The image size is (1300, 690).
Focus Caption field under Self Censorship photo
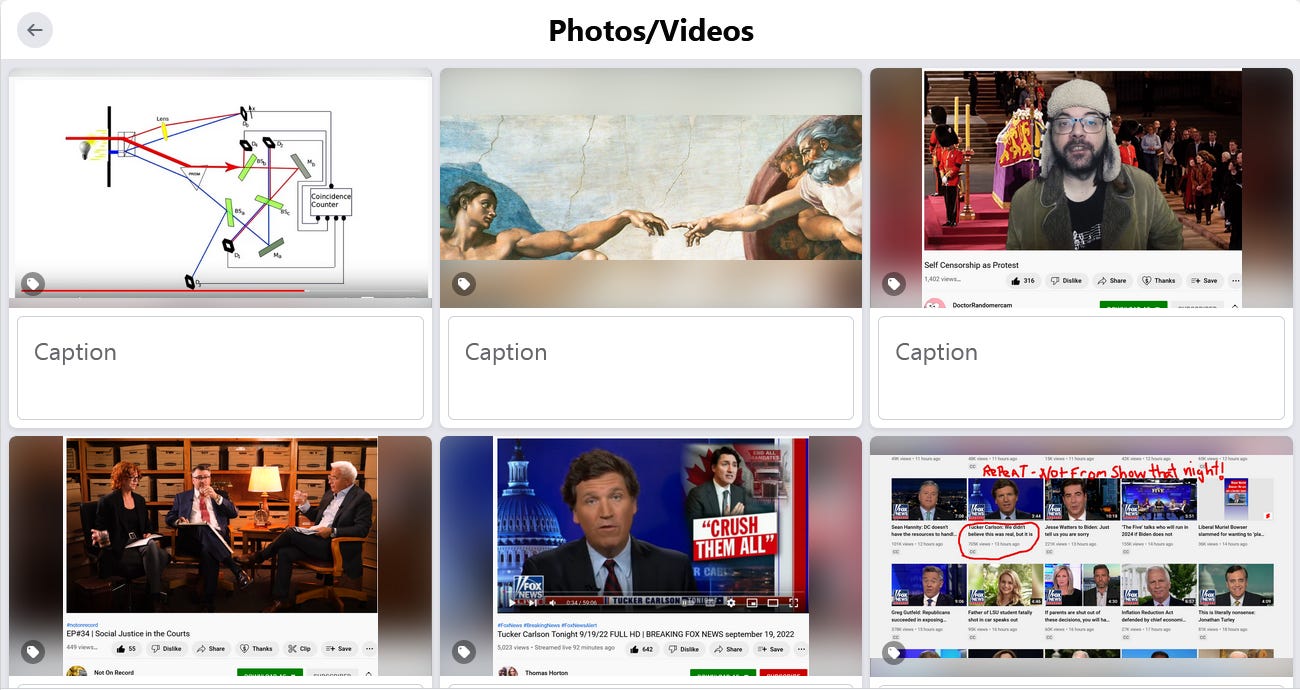[x=1081, y=368]
